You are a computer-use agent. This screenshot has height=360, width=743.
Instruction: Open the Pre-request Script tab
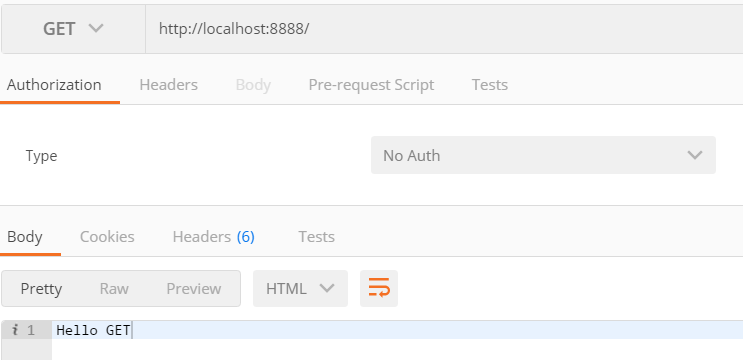[x=371, y=85]
